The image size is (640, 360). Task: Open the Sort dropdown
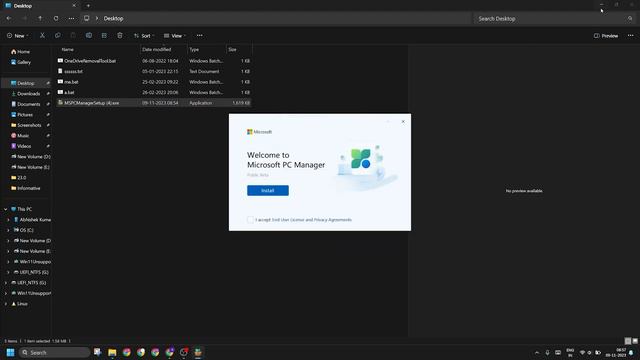point(144,36)
